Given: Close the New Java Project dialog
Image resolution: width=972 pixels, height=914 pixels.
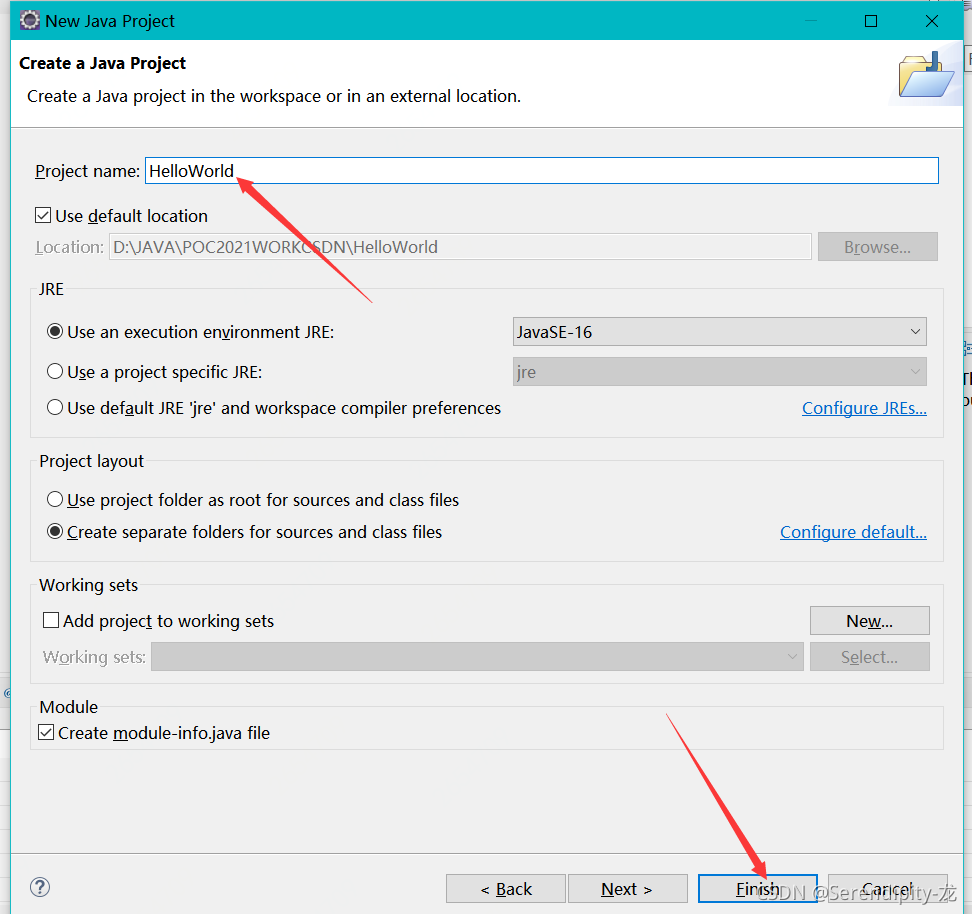Looking at the screenshot, I should [931, 21].
